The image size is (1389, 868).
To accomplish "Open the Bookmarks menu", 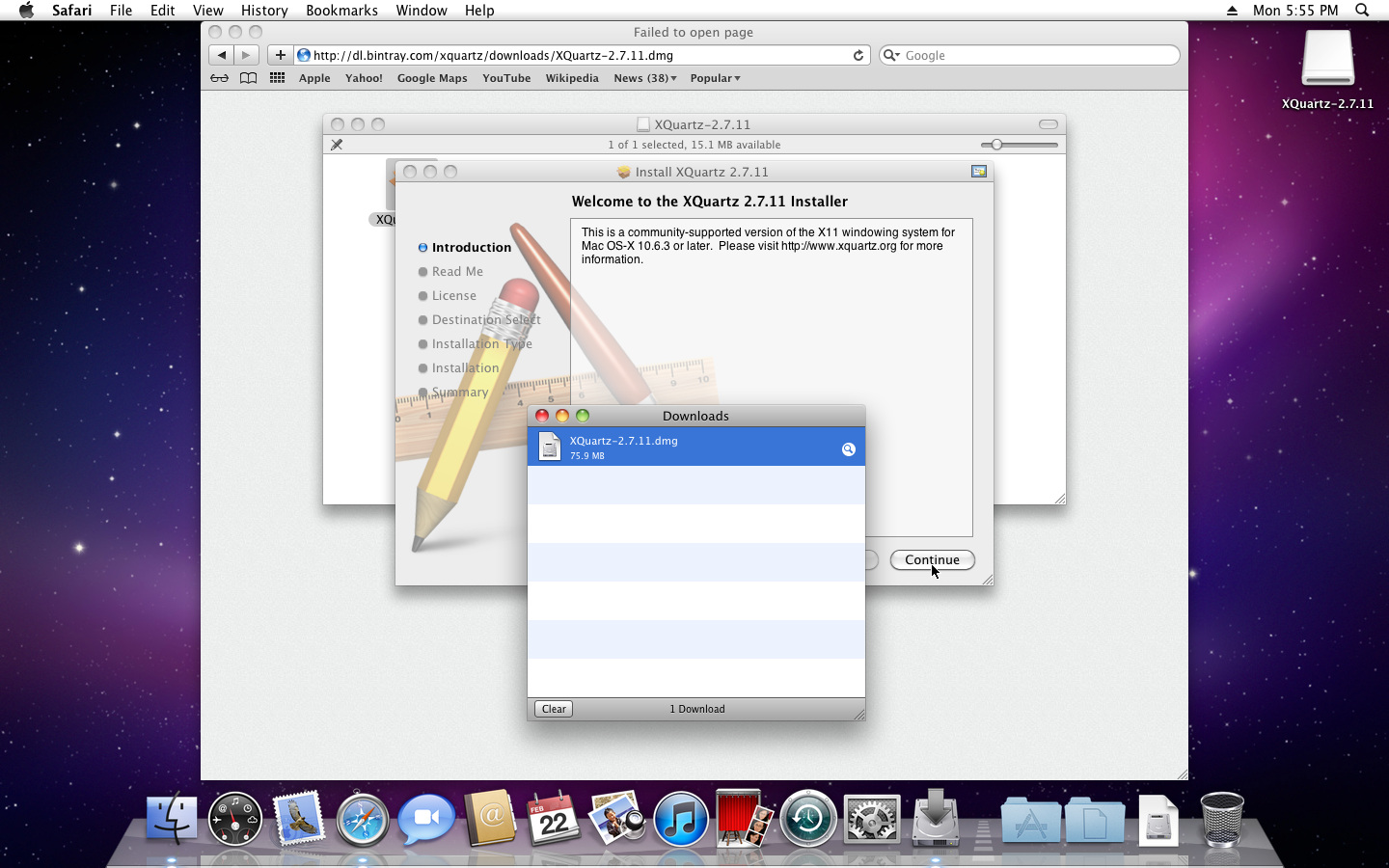I will 341,11.
